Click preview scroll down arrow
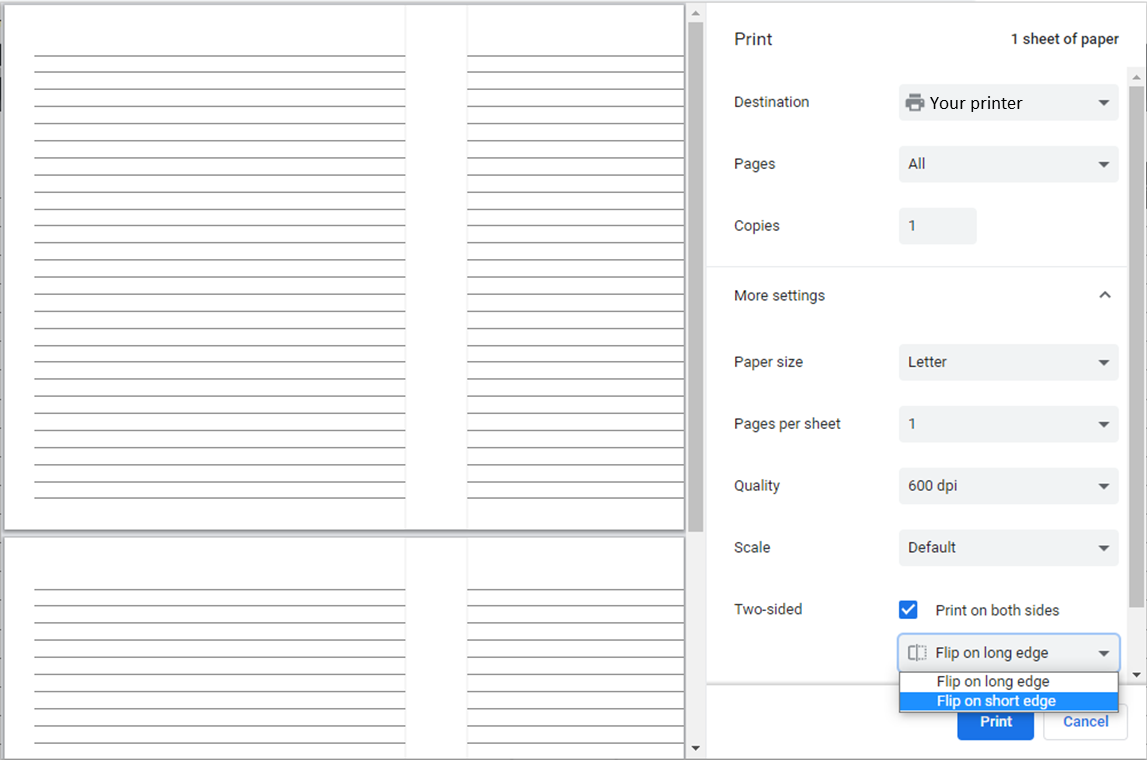1148x760 pixels. point(695,748)
